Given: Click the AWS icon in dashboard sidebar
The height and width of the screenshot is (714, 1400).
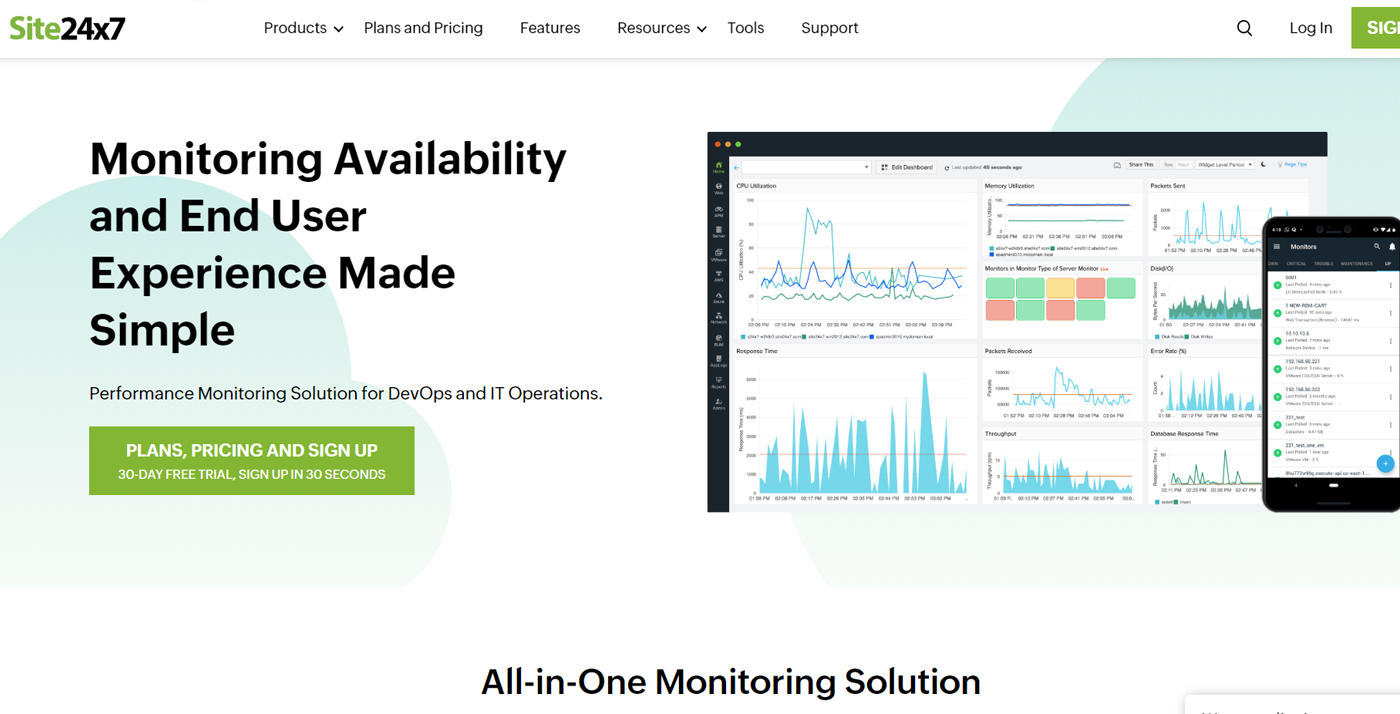Looking at the screenshot, I should (x=718, y=276).
